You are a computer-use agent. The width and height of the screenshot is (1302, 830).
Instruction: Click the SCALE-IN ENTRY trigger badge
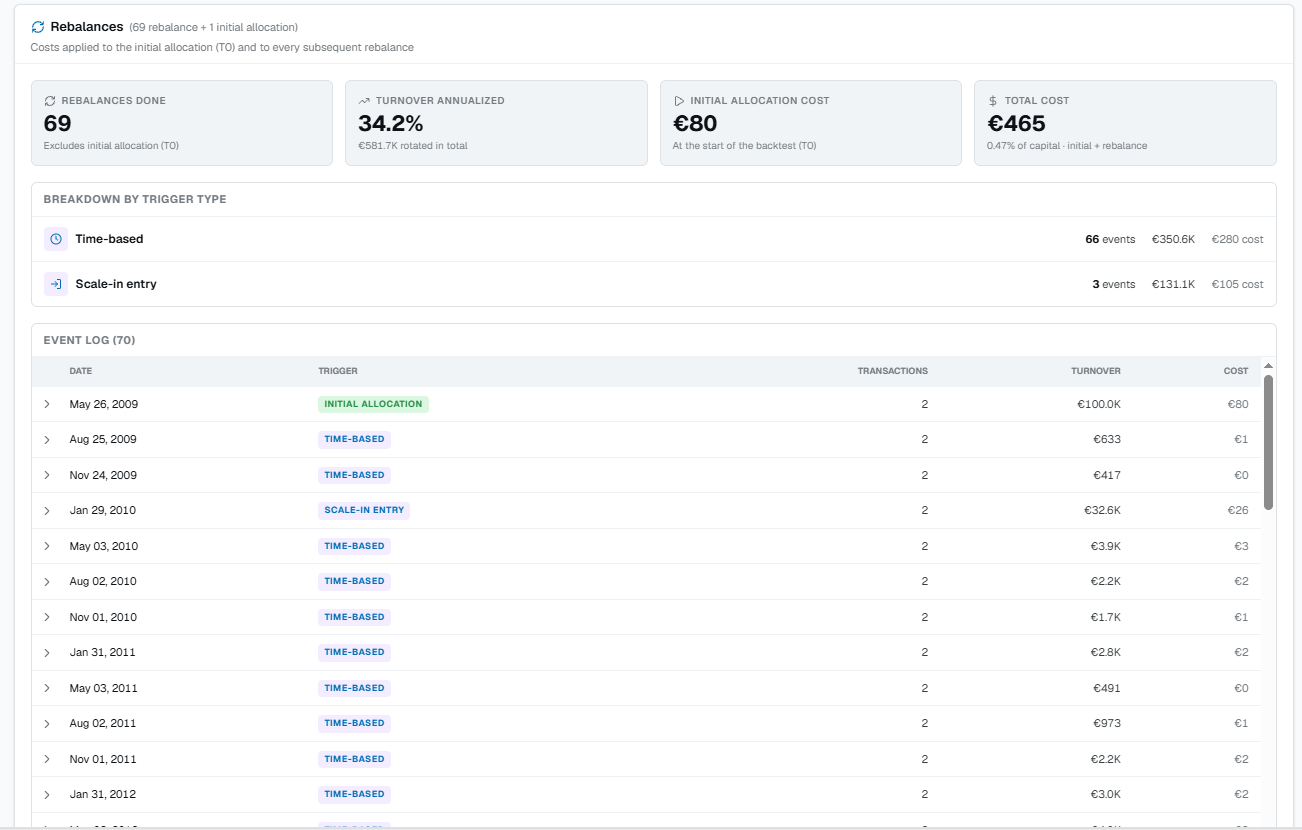click(364, 510)
